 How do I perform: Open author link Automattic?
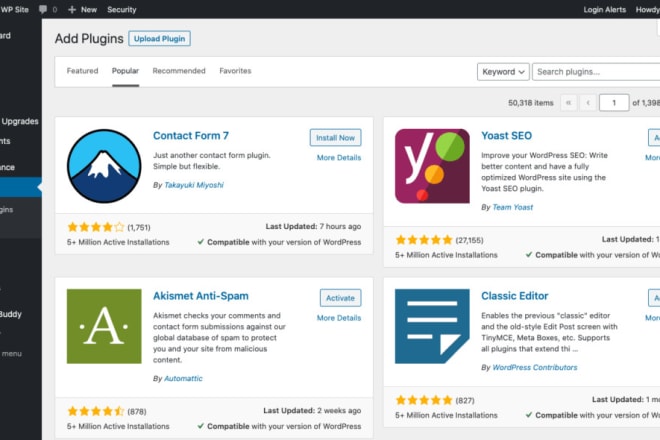pos(183,379)
